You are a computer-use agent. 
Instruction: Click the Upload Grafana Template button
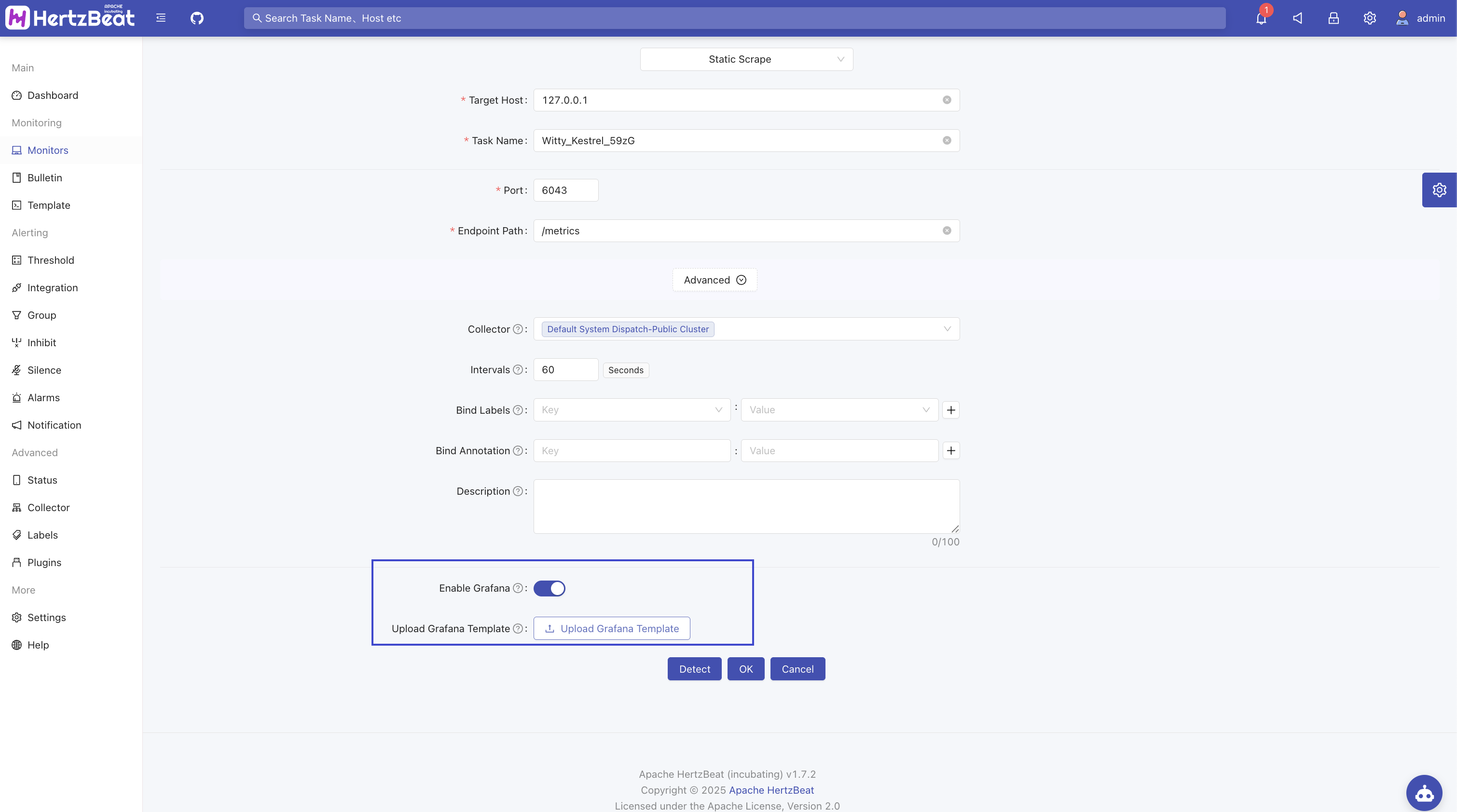pos(611,628)
